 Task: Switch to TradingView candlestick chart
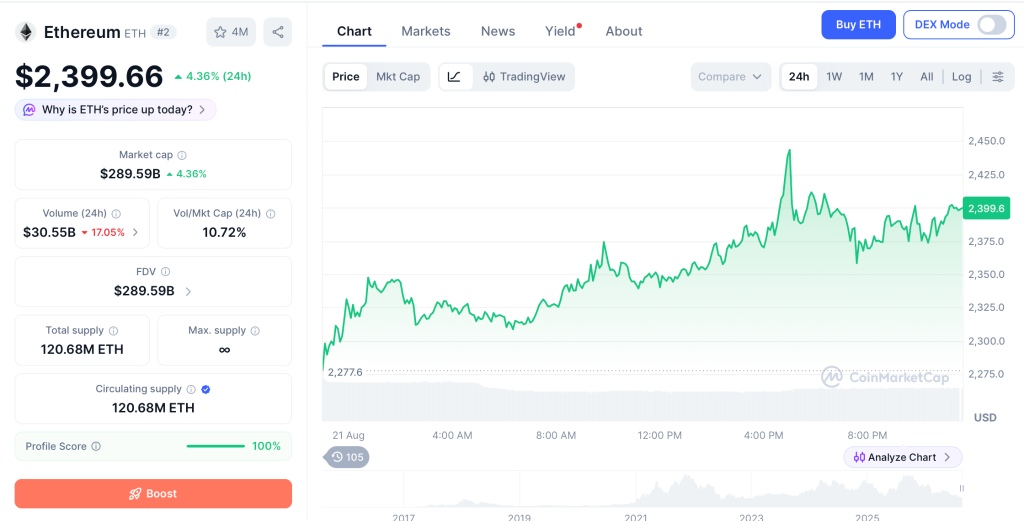coord(524,76)
